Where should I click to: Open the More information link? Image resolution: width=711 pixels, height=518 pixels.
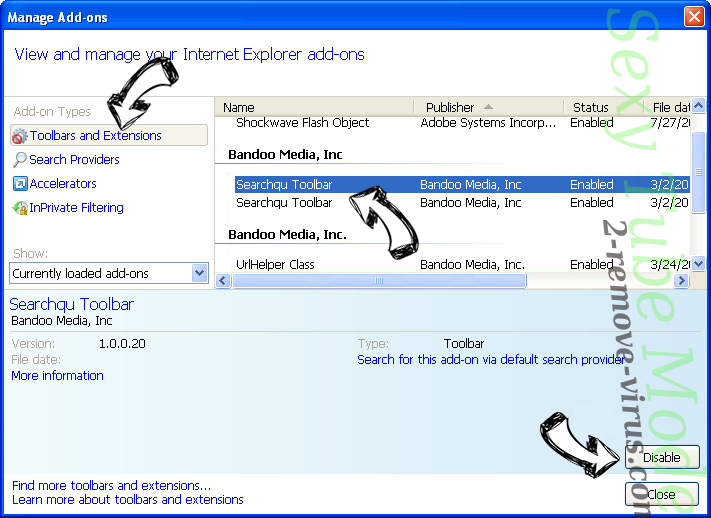pos(58,376)
